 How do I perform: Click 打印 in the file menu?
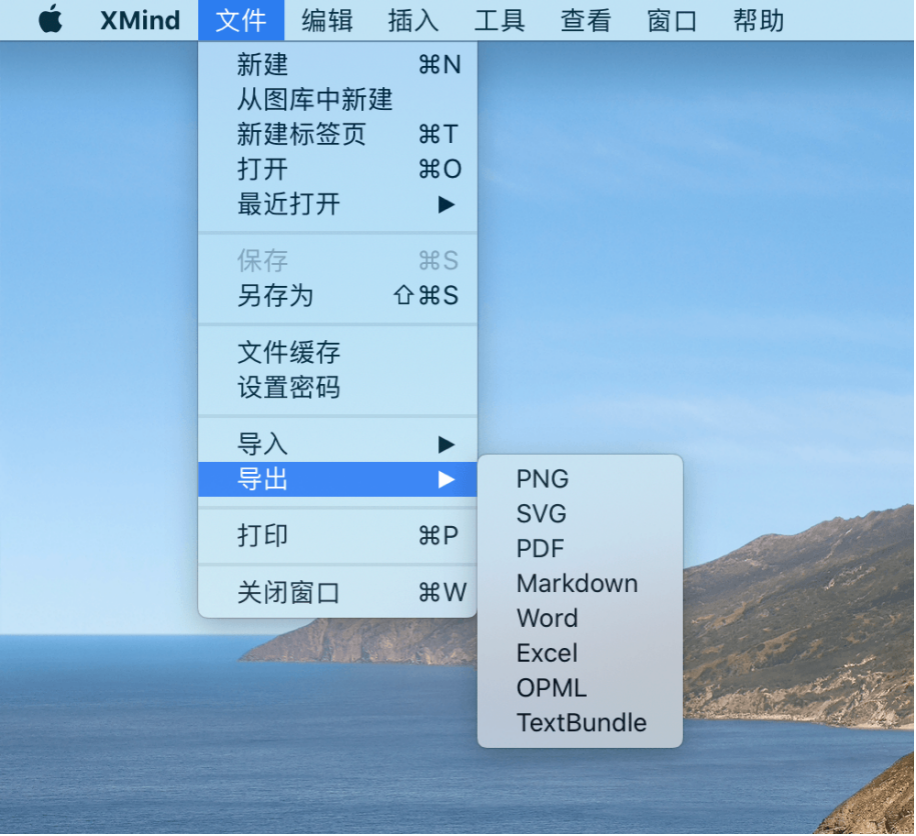(263, 536)
